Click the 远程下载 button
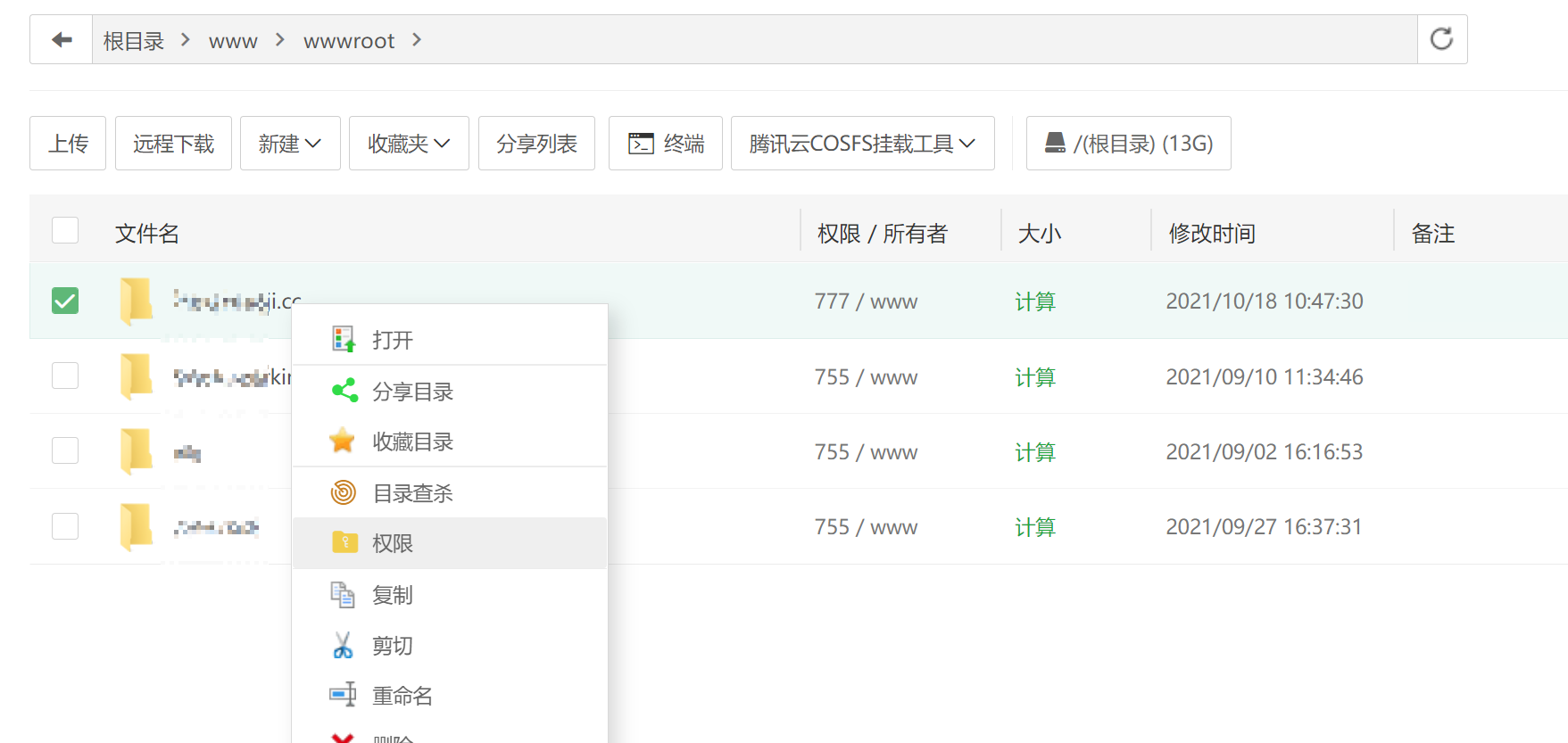Image resolution: width=1568 pixels, height=743 pixels. point(173,143)
